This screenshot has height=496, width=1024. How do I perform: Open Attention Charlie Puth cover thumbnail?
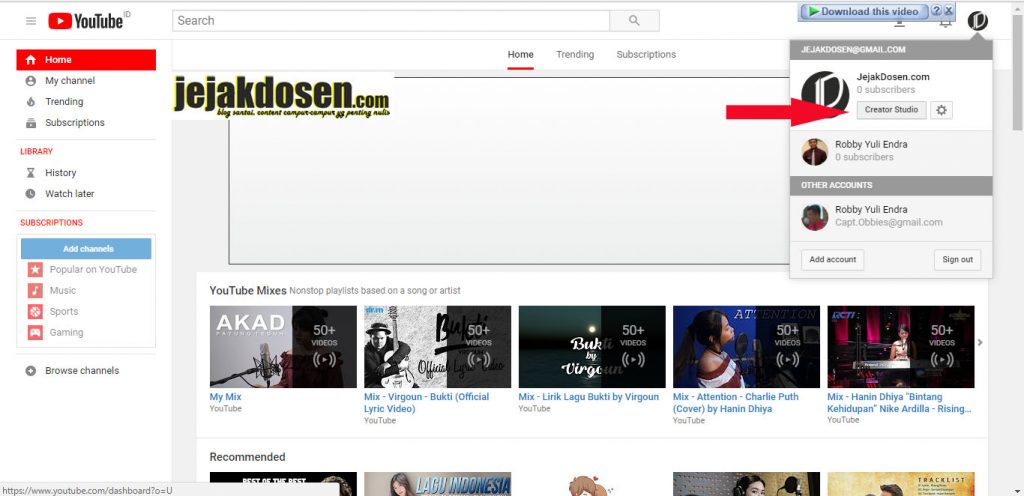tap(746, 347)
